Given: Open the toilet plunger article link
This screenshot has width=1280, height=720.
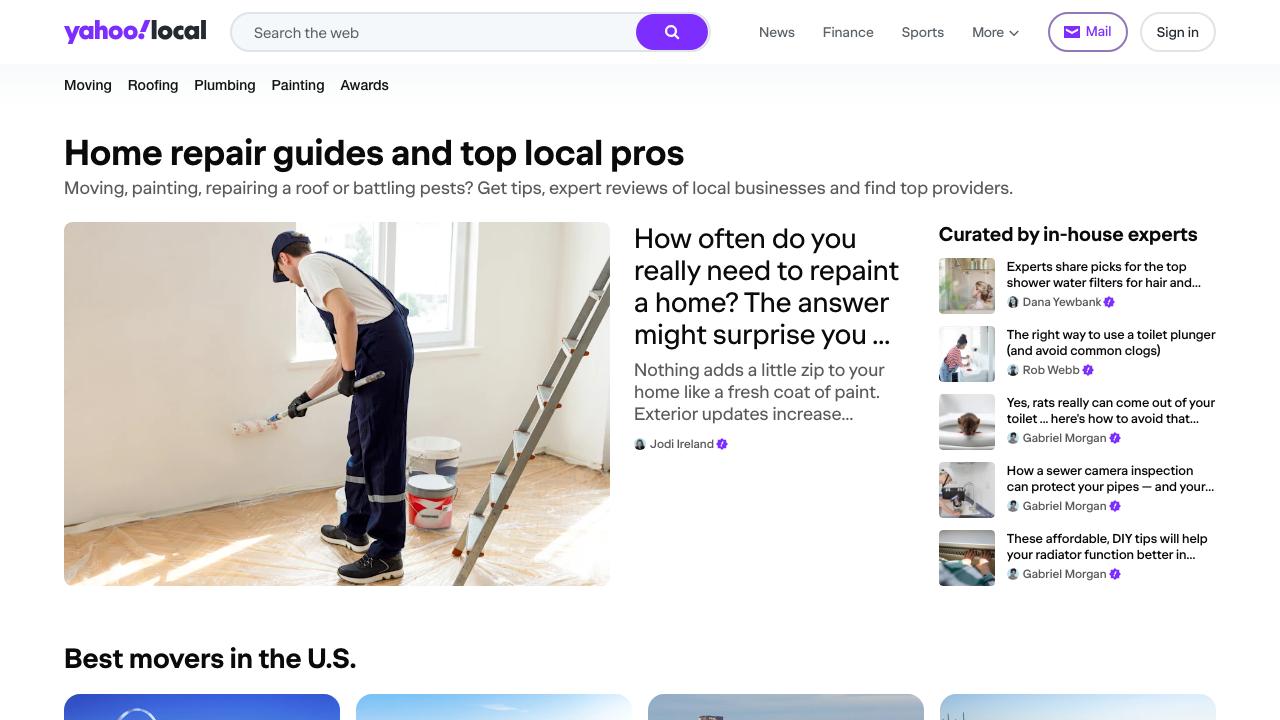Looking at the screenshot, I should tap(1111, 342).
